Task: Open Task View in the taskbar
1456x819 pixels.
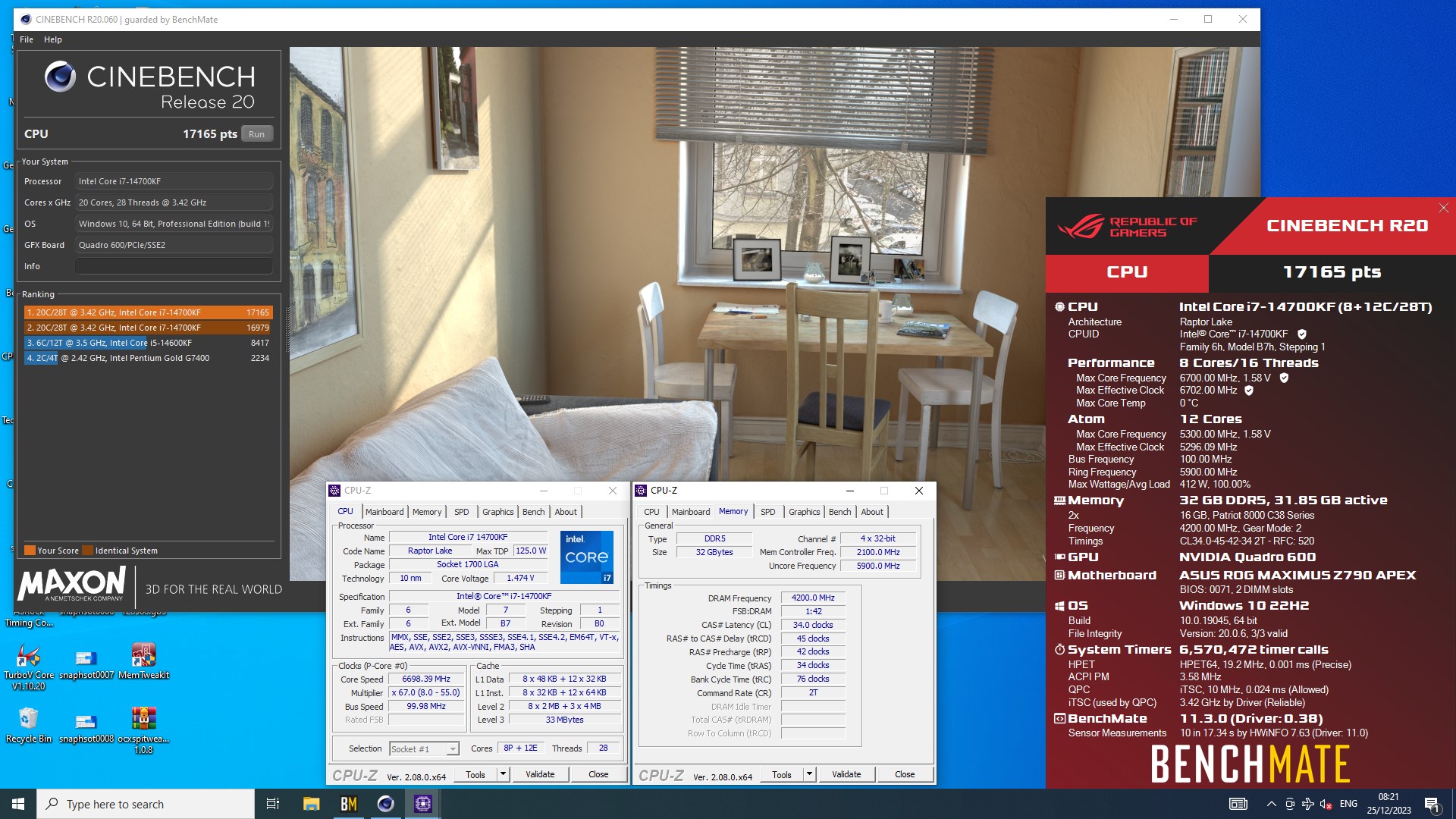Action: click(273, 804)
